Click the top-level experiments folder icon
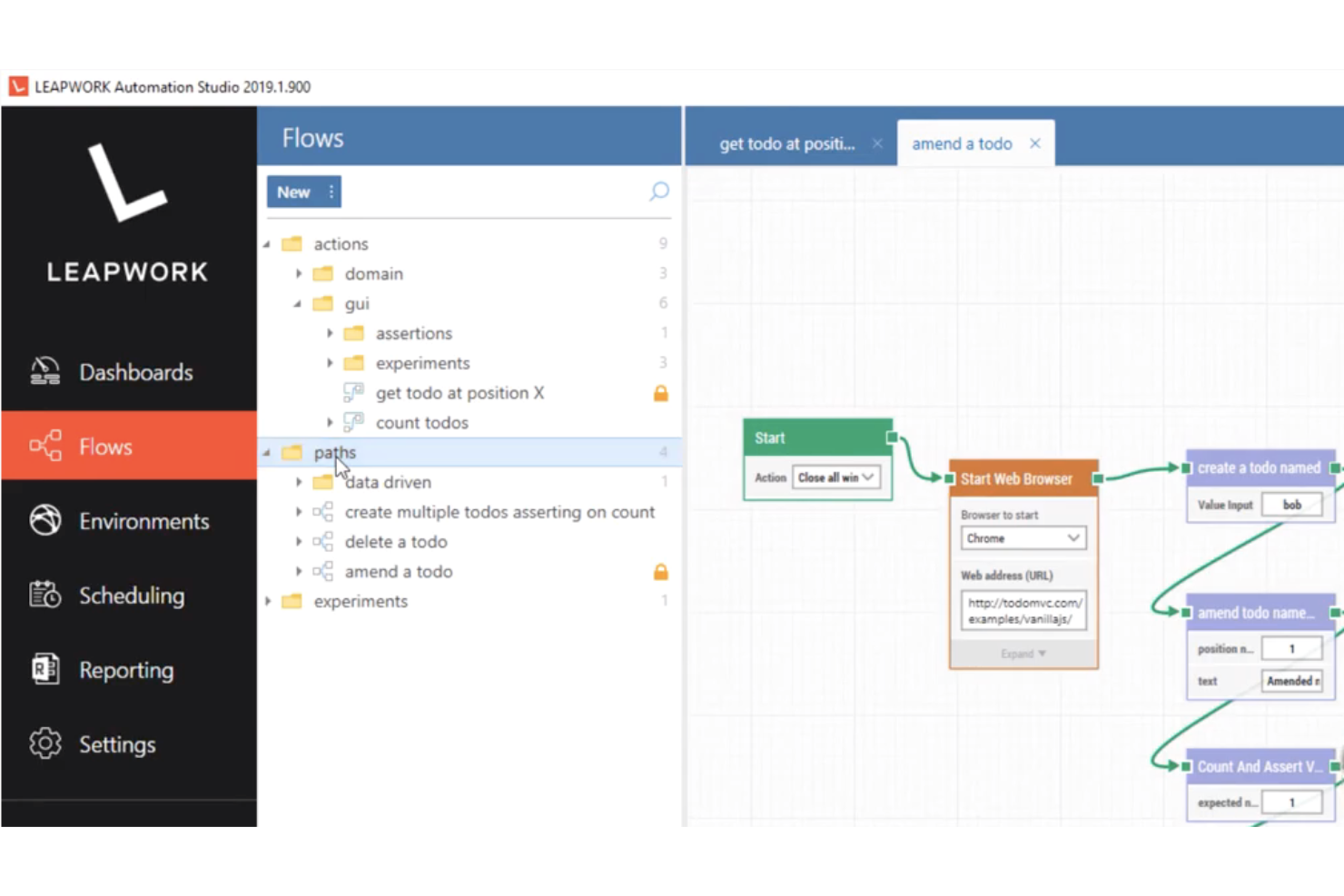This screenshot has width=1344, height=896. tap(292, 601)
